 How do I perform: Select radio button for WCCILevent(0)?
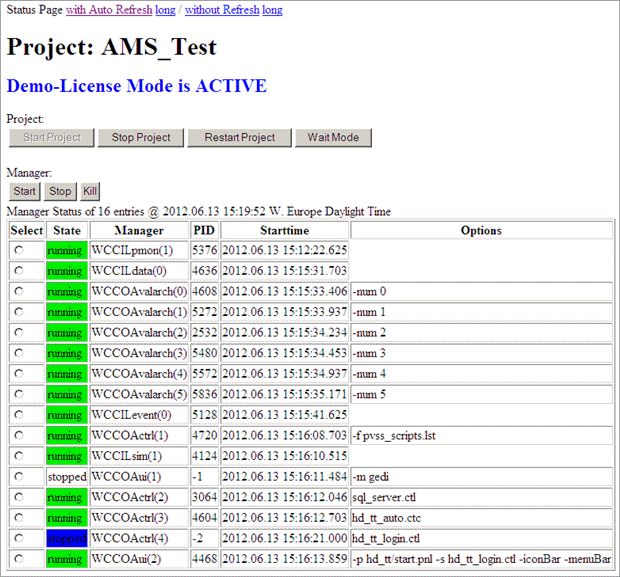[19, 415]
